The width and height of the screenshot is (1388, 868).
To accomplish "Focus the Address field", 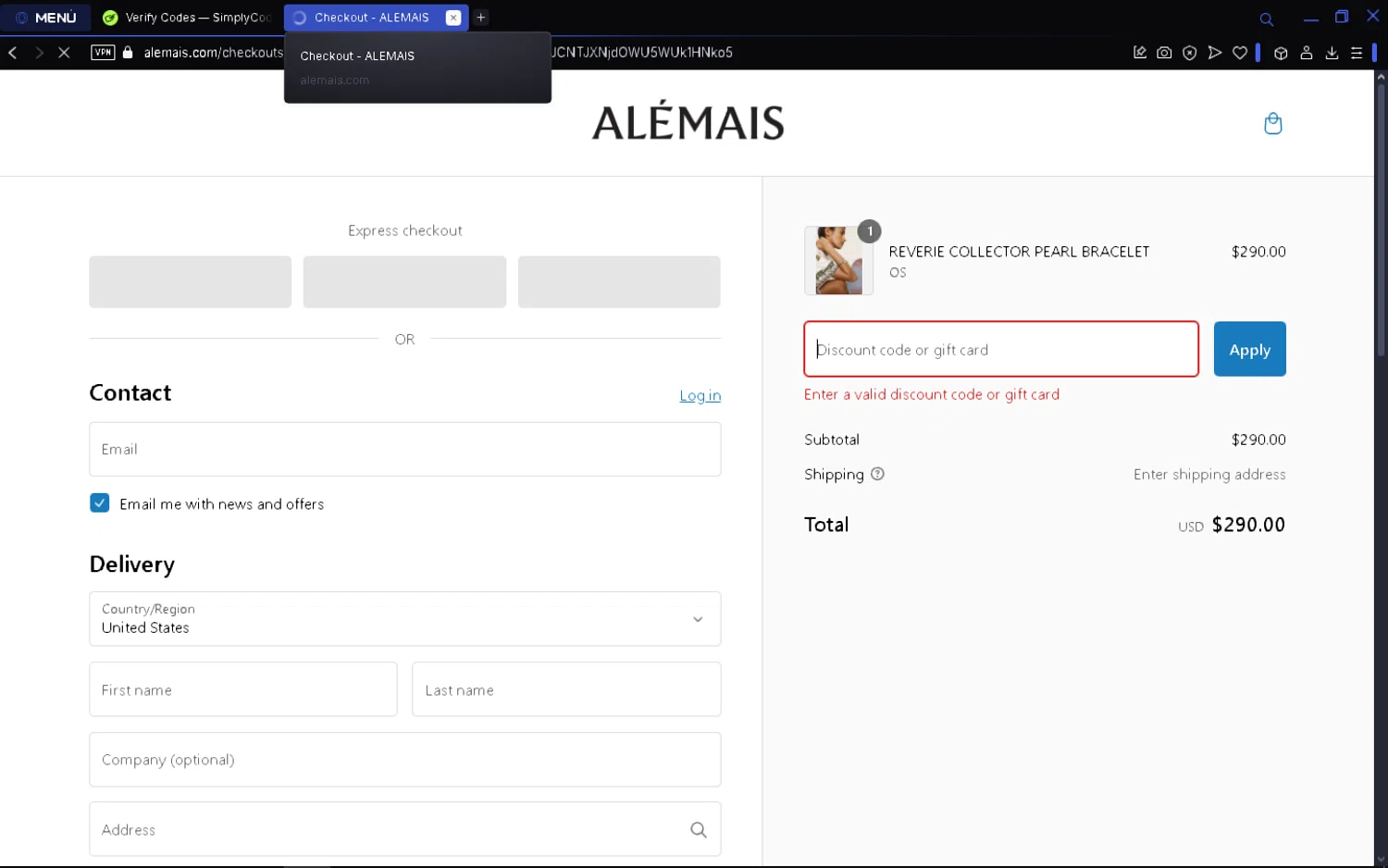I will coord(404,829).
